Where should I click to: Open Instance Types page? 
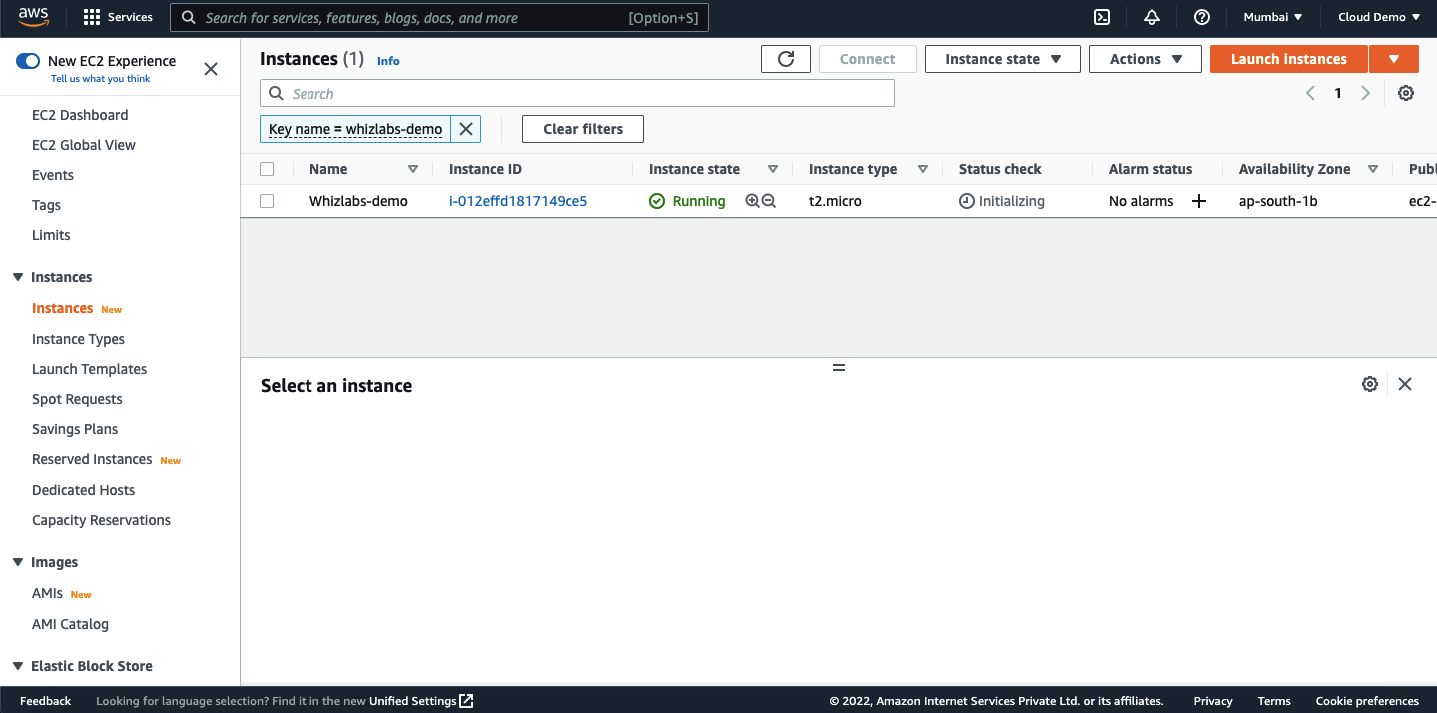pos(78,339)
